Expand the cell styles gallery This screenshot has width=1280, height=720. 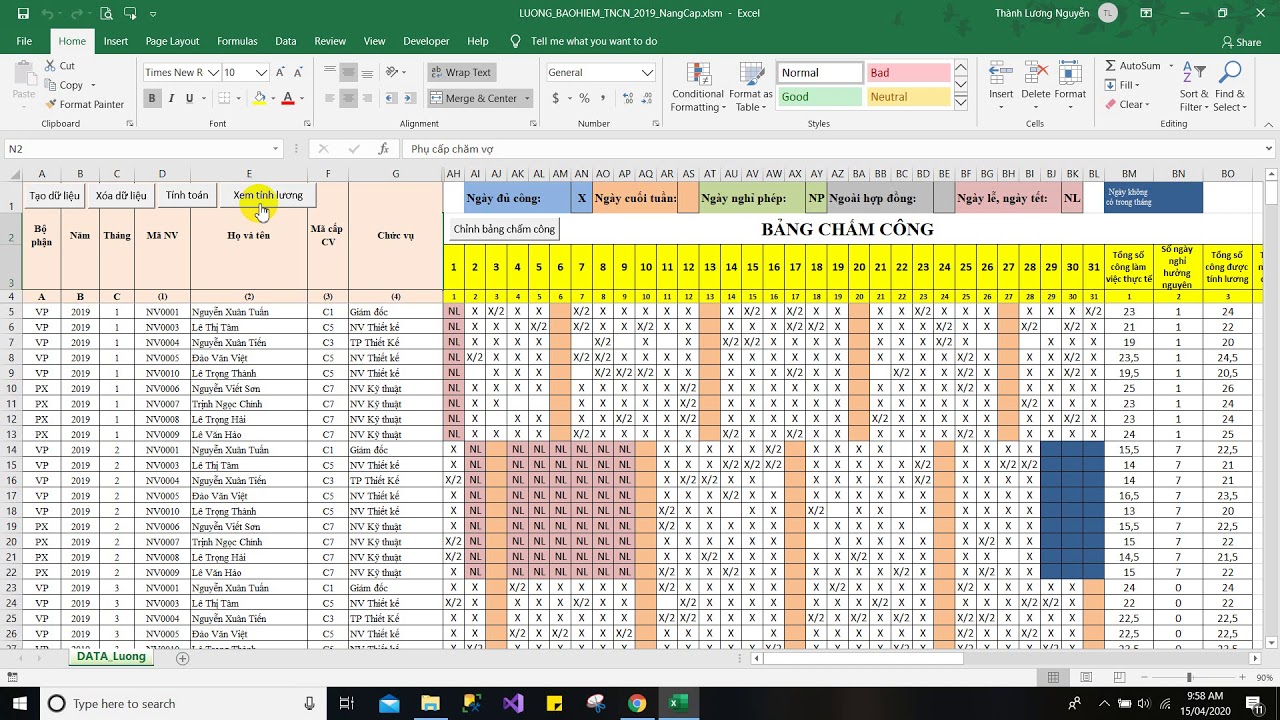(x=960, y=102)
